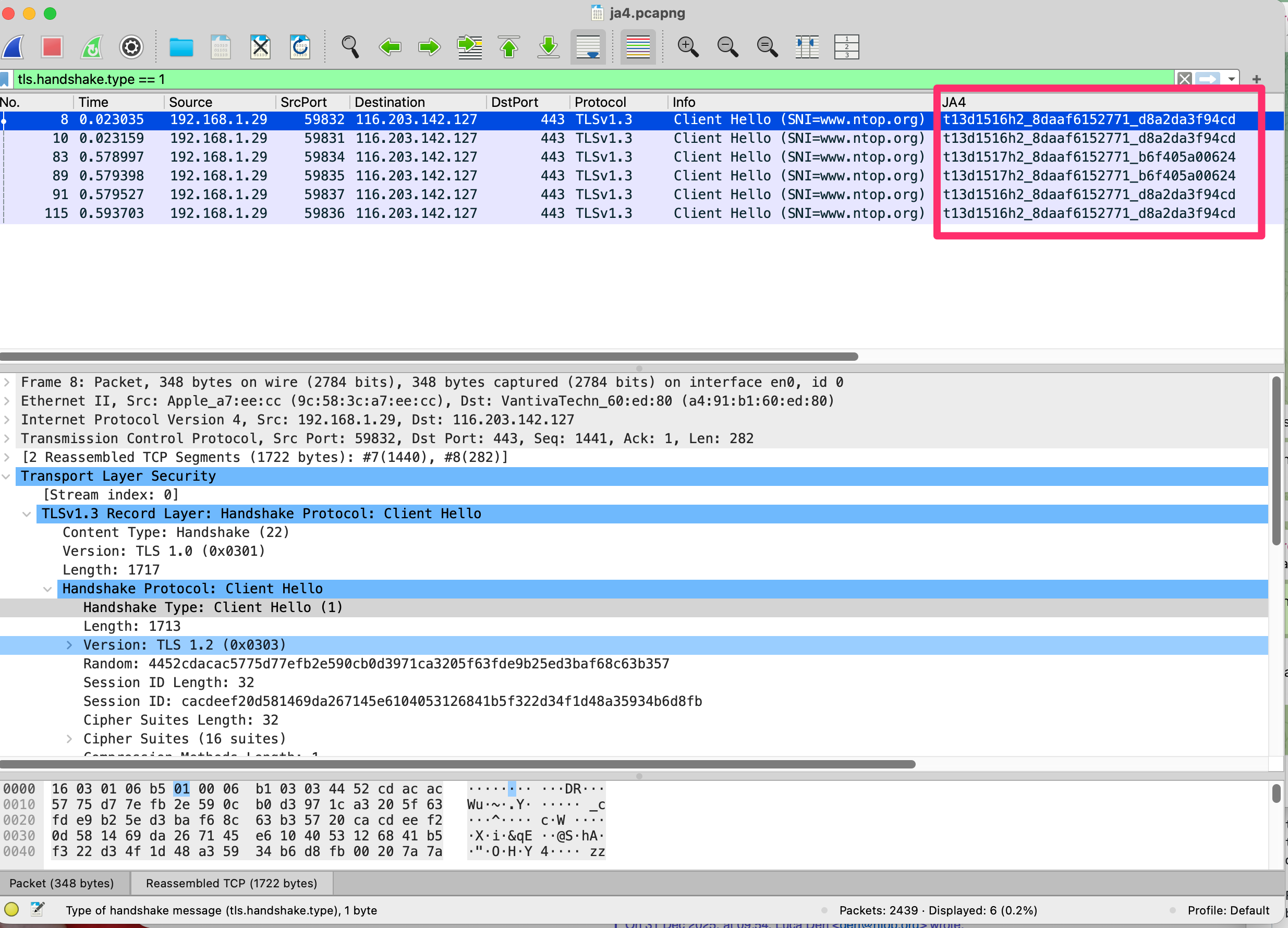The width and height of the screenshot is (1288, 928).
Task: Start capture with the shark fin icon
Action: (x=14, y=46)
